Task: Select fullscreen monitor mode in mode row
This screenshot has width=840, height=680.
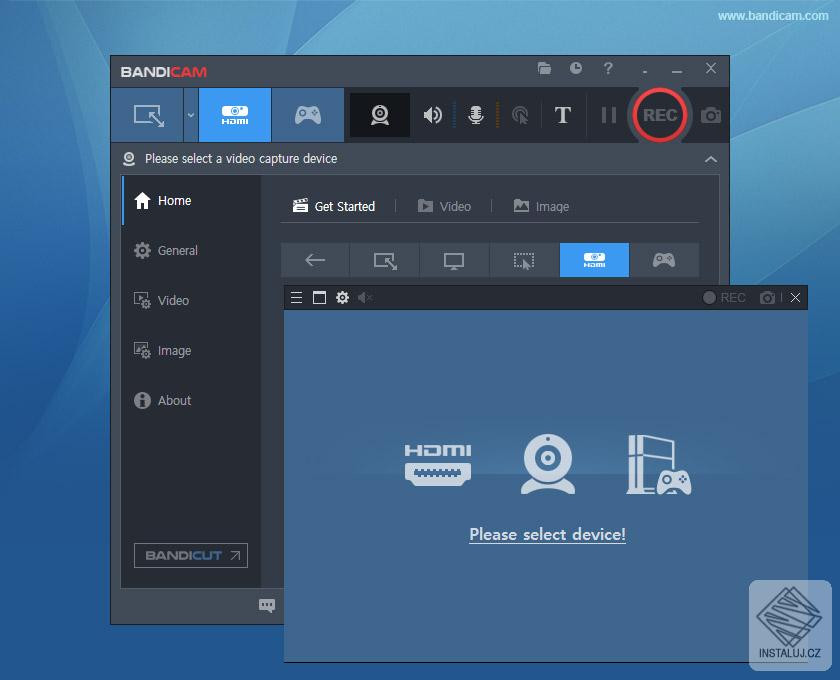Action: (x=454, y=260)
